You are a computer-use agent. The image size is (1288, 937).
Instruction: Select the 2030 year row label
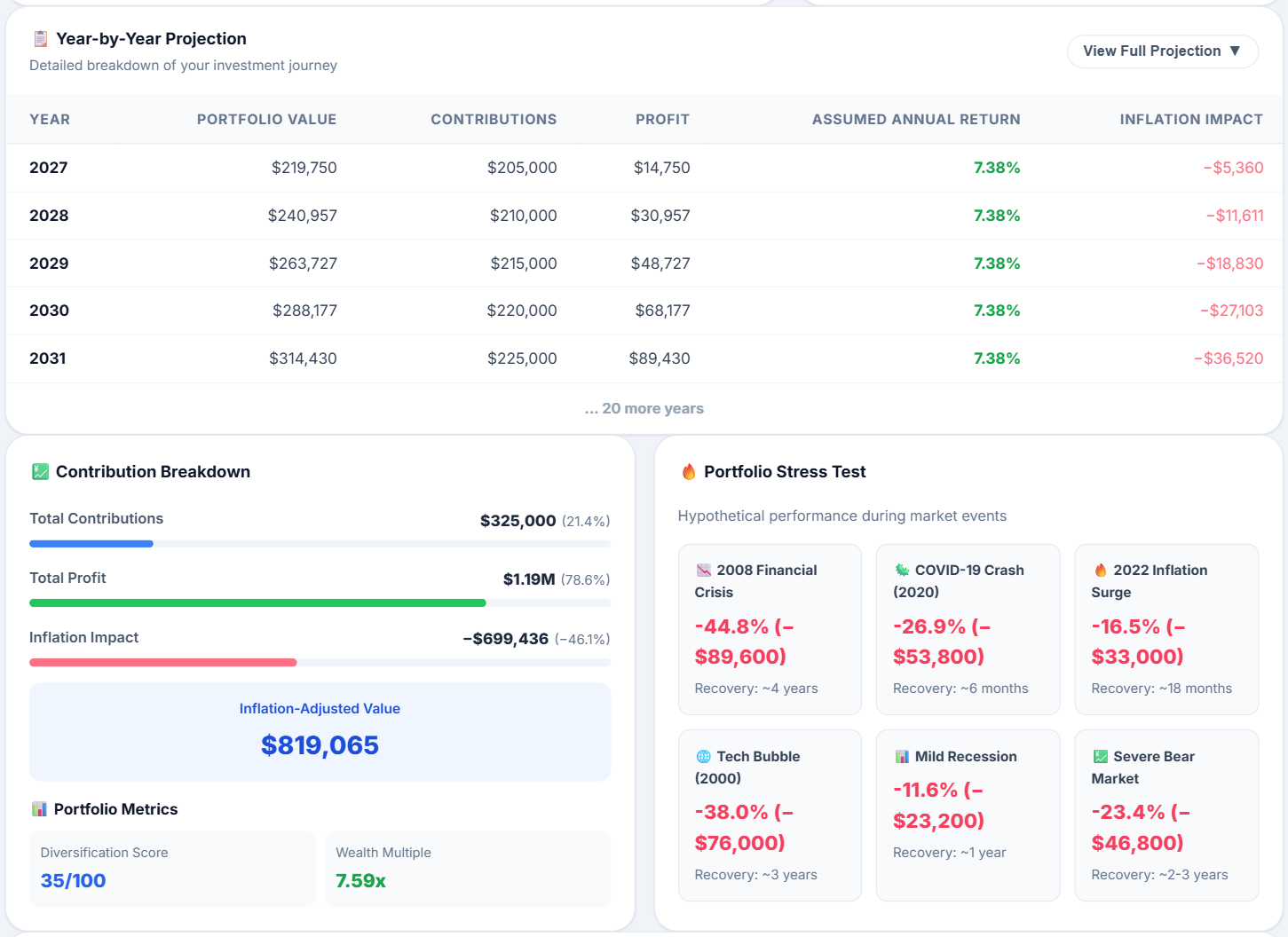click(x=49, y=311)
